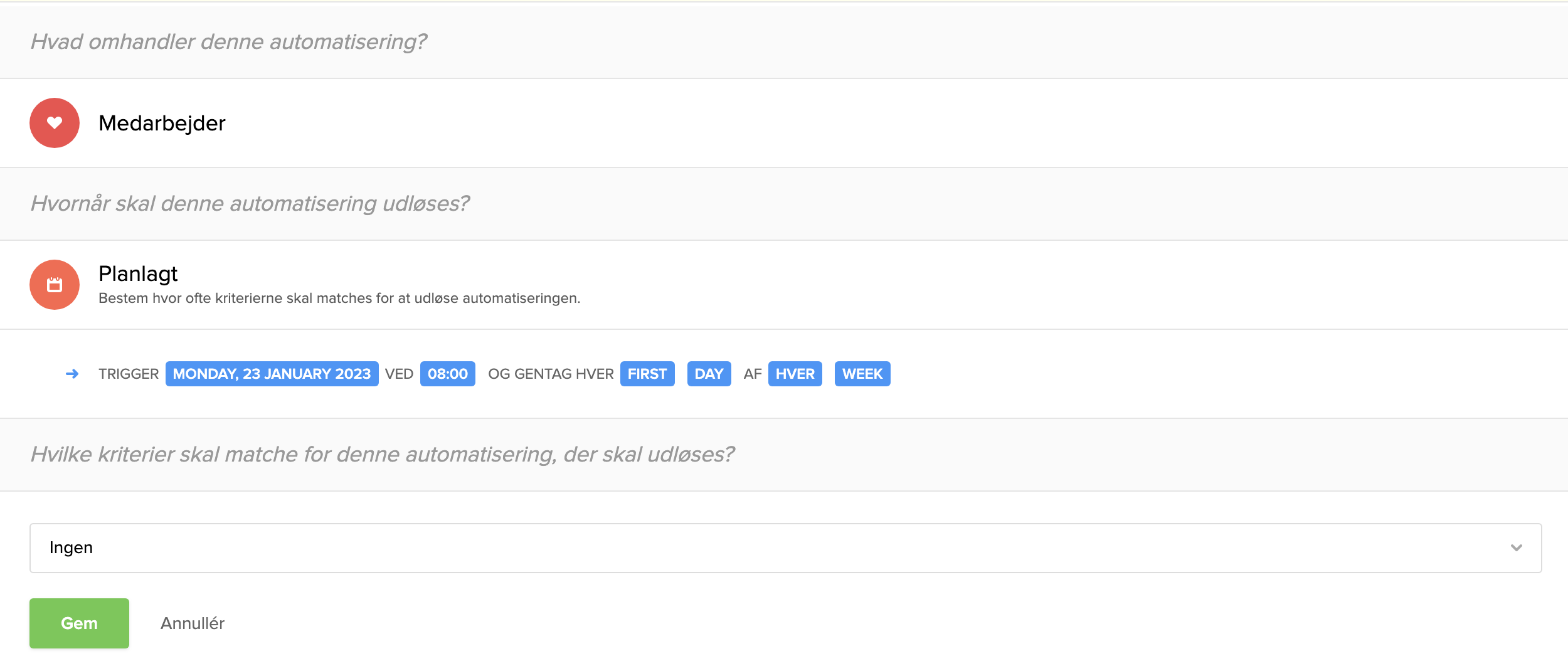
Task: Click the orange calendar Planlagt icon
Action: pyautogui.click(x=55, y=285)
